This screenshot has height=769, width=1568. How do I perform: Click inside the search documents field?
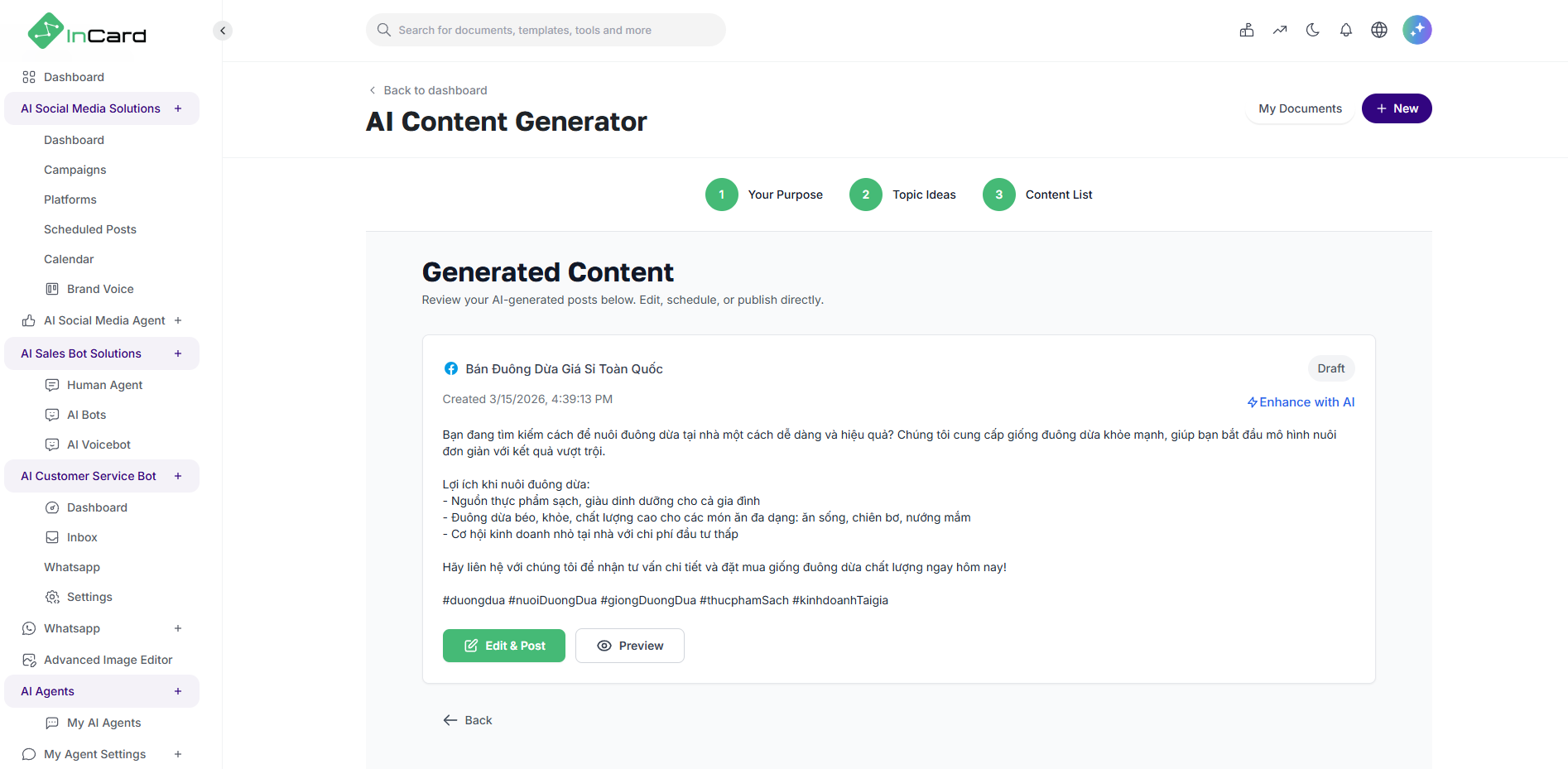click(x=546, y=29)
